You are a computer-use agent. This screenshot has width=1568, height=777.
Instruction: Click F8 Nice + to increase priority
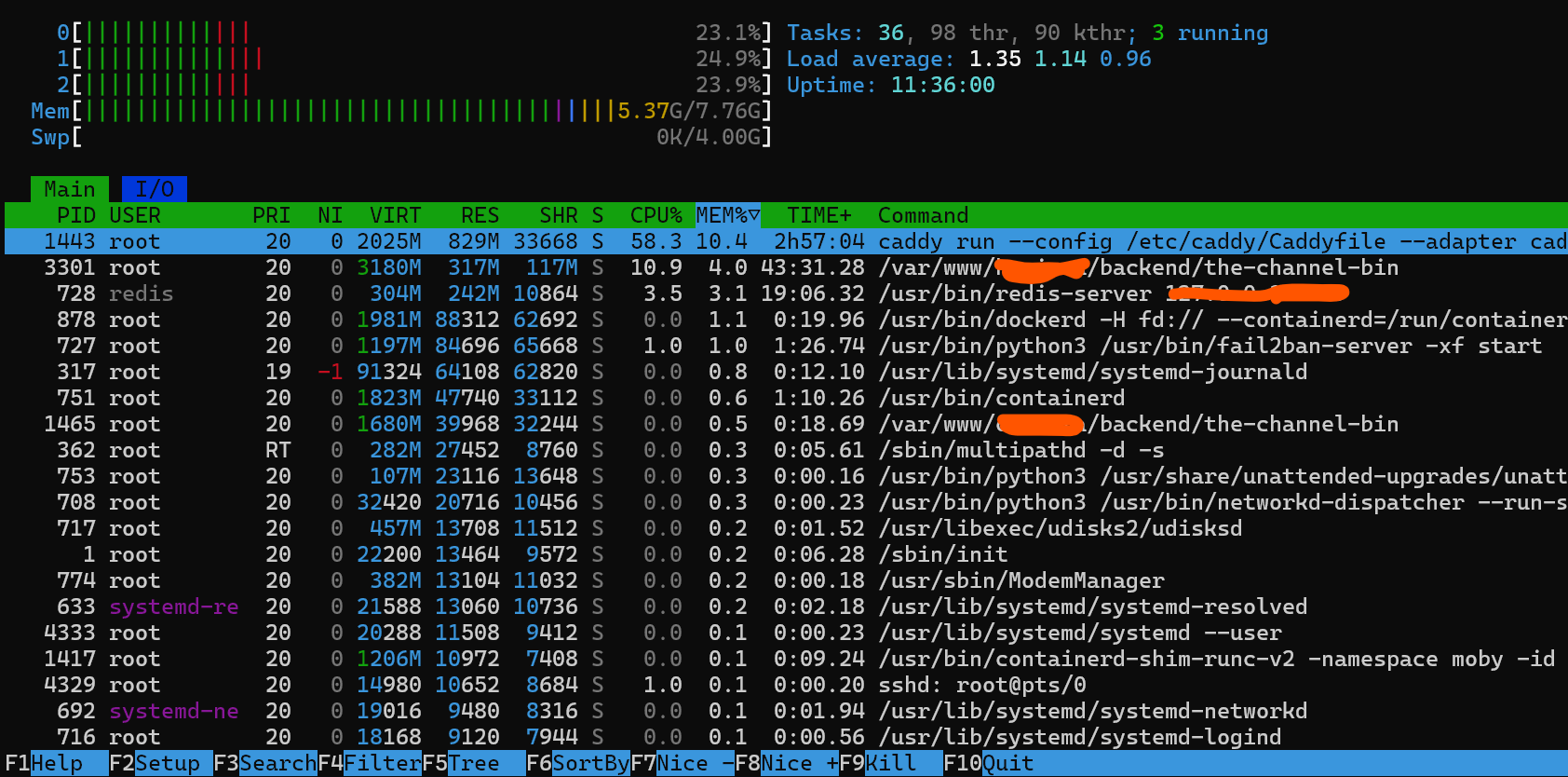(x=787, y=763)
